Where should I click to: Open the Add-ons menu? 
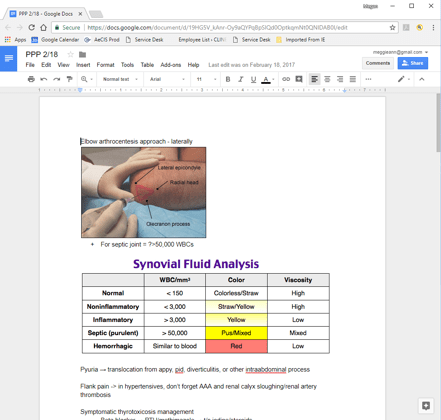[x=171, y=65]
